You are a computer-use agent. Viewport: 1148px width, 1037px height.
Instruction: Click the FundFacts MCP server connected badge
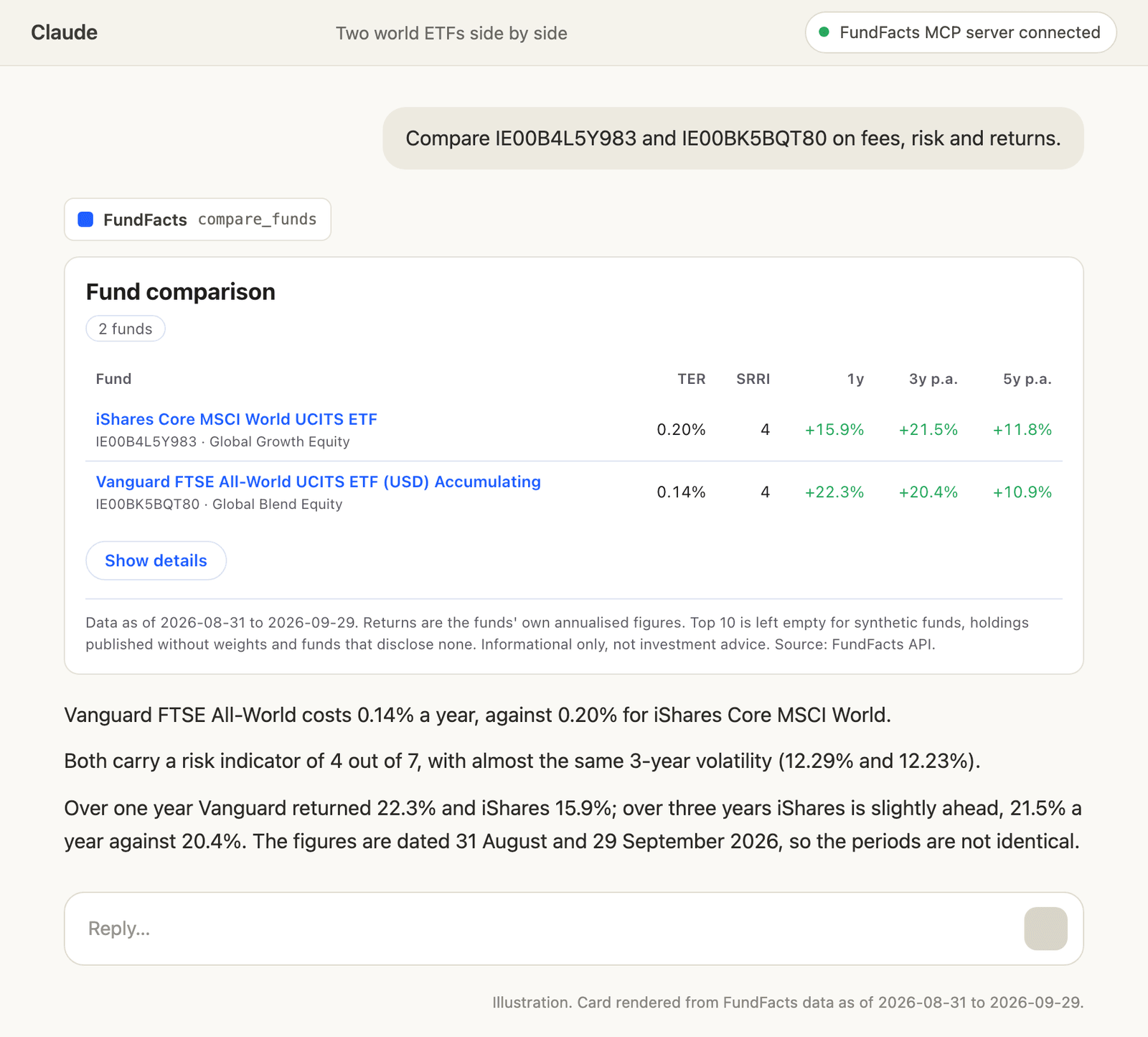coord(961,32)
